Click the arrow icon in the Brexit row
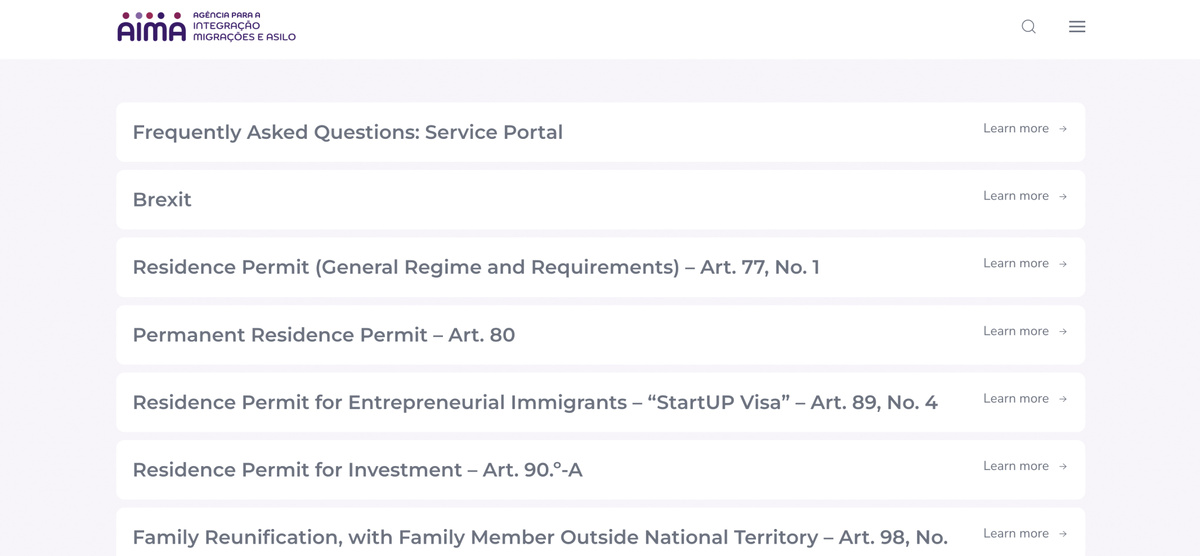 1063,197
